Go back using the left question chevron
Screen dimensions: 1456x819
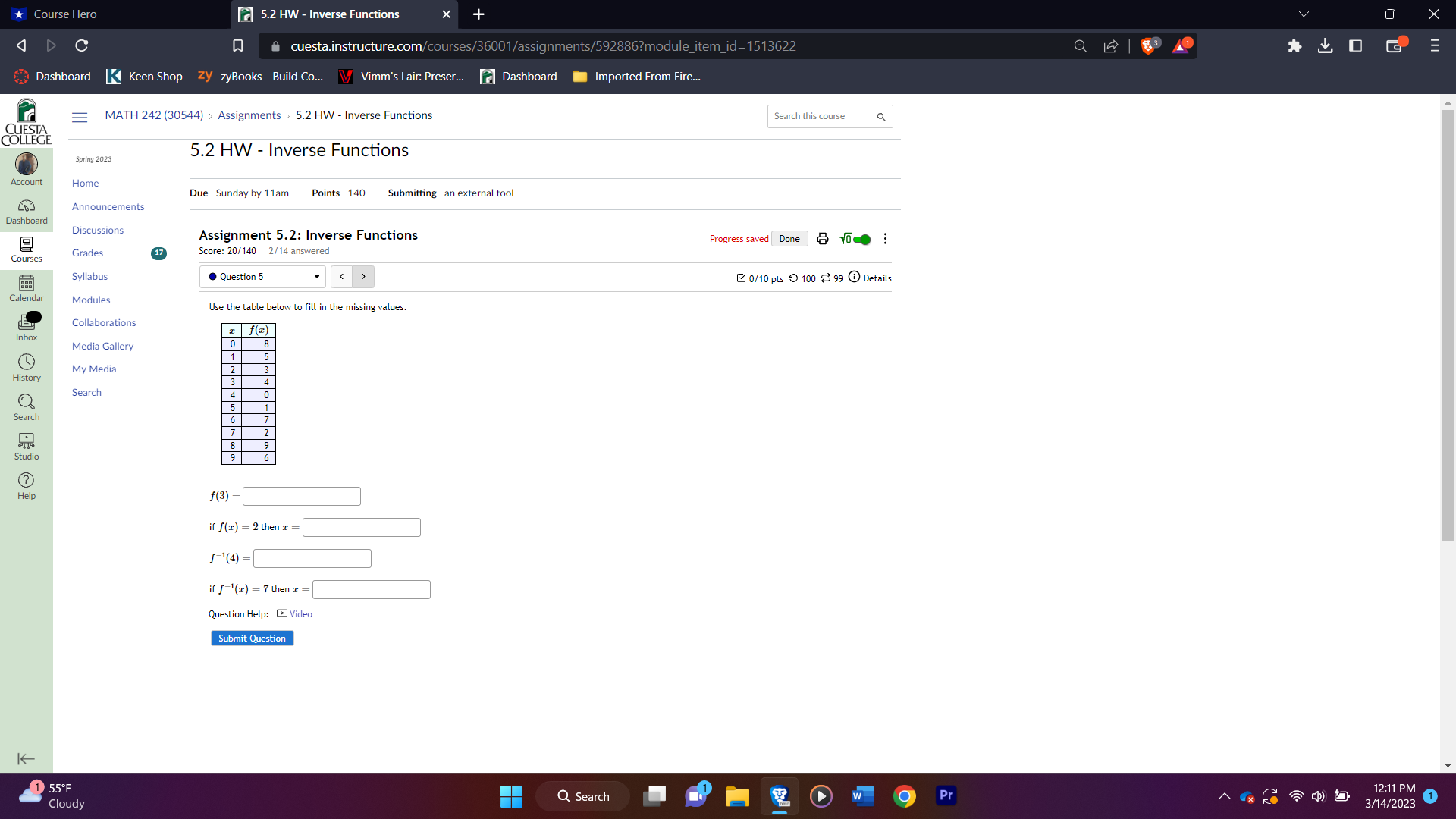point(342,276)
